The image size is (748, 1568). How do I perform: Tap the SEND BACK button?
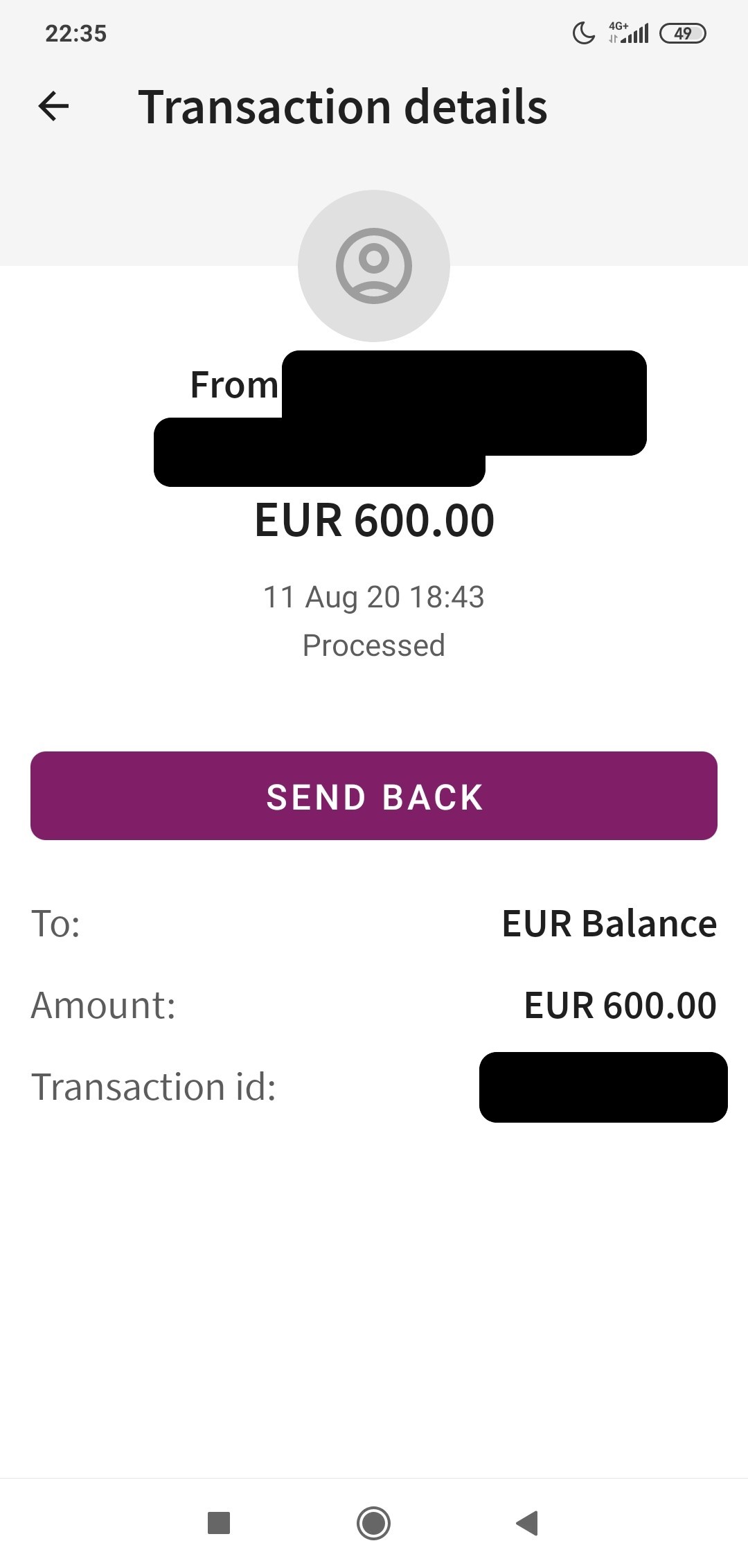click(374, 796)
